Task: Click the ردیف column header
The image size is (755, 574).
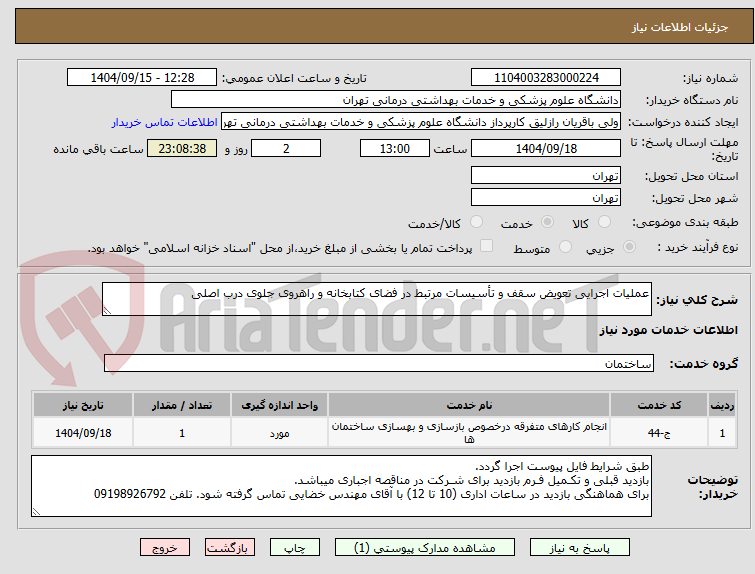Action: click(722, 405)
